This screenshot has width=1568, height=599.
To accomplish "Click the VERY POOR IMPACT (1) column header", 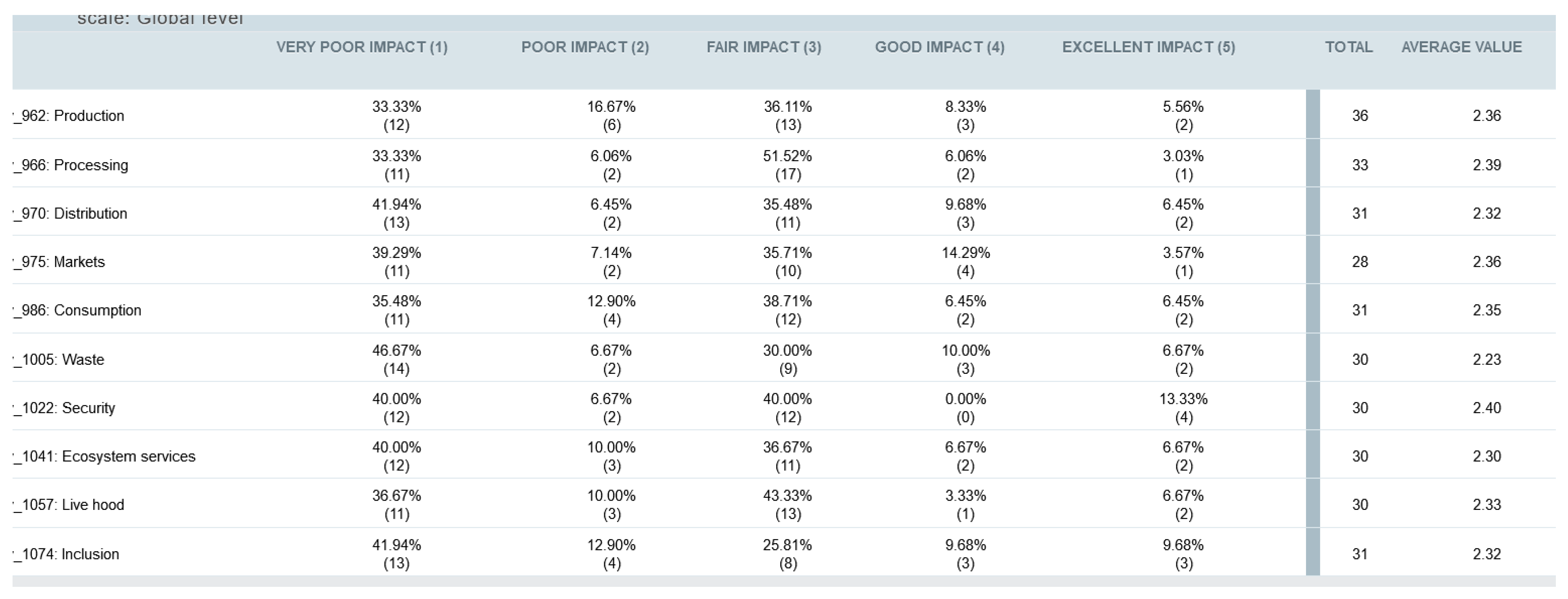I will [362, 47].
